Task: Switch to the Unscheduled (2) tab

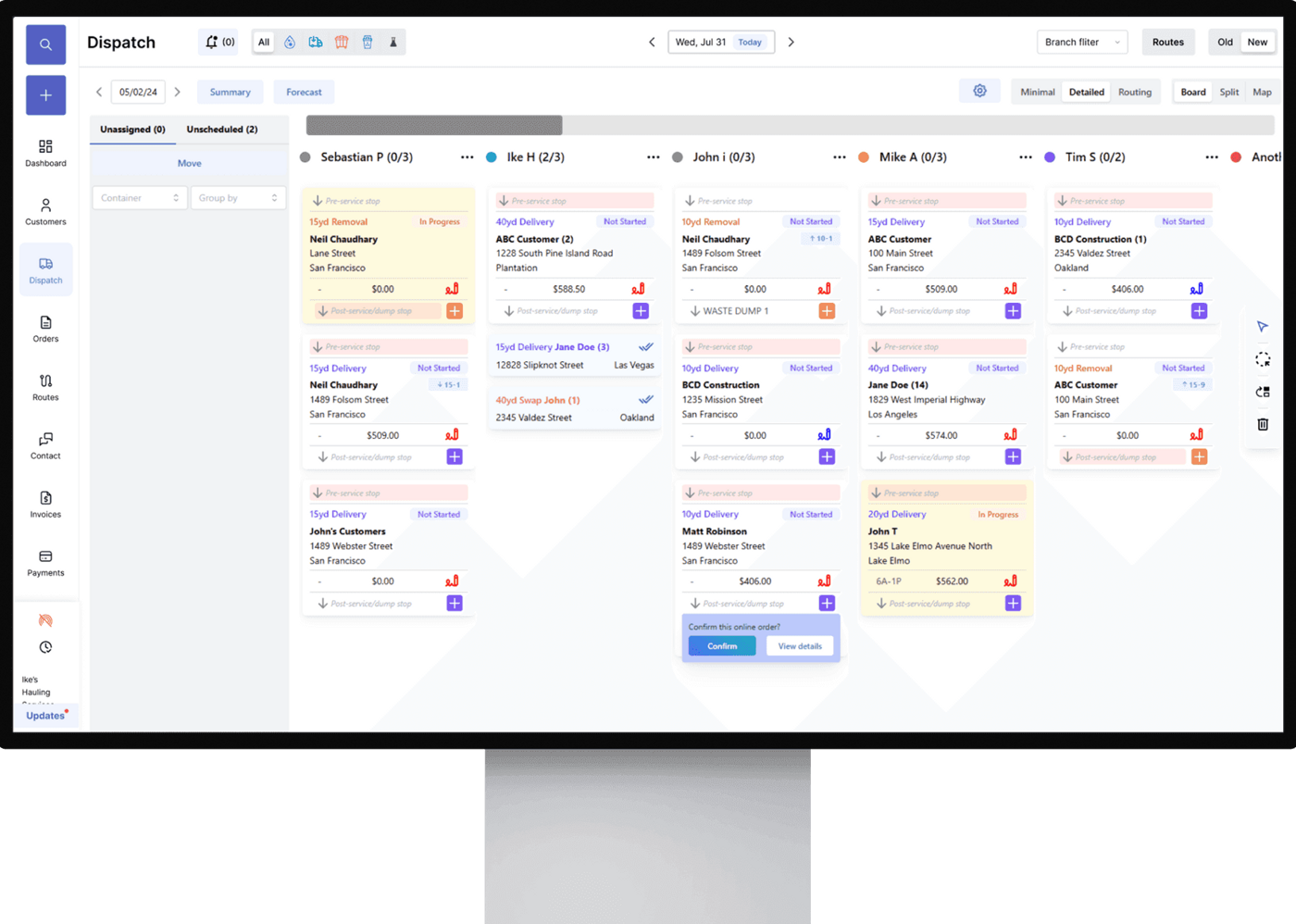Action: [222, 130]
